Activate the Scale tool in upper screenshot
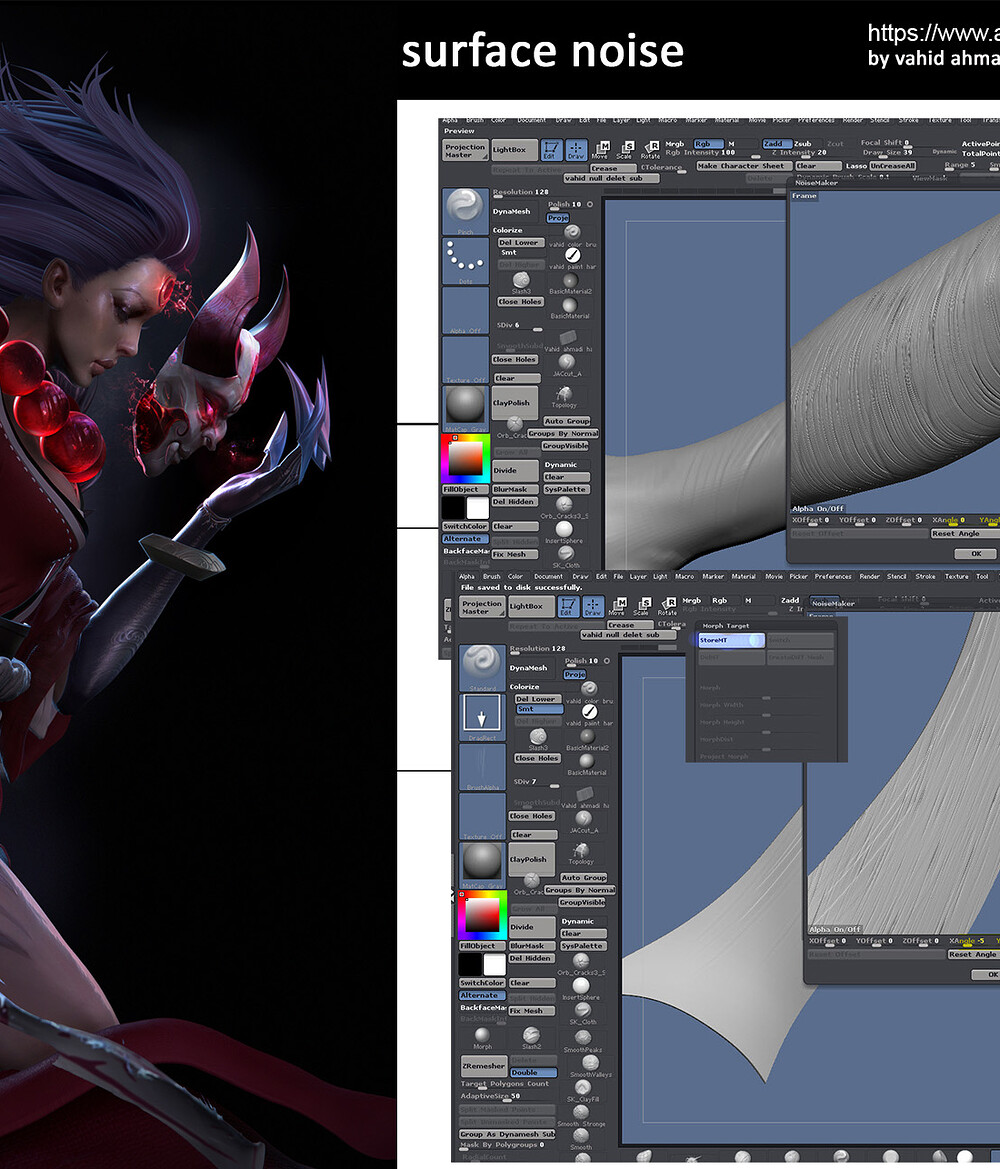 (x=625, y=150)
